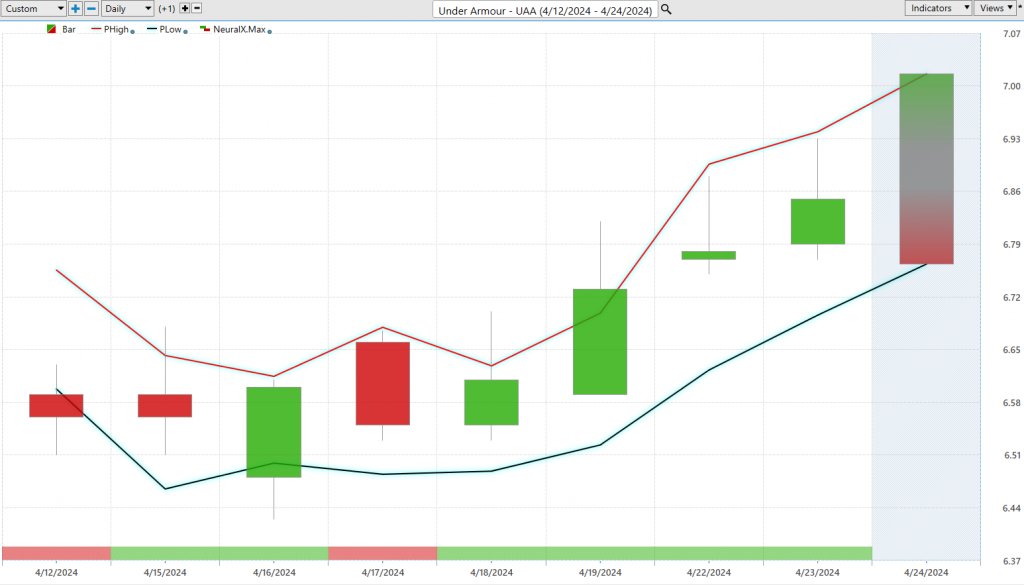
Task: Click the small dot next to NeuralX.Max
Action: pos(270,31)
